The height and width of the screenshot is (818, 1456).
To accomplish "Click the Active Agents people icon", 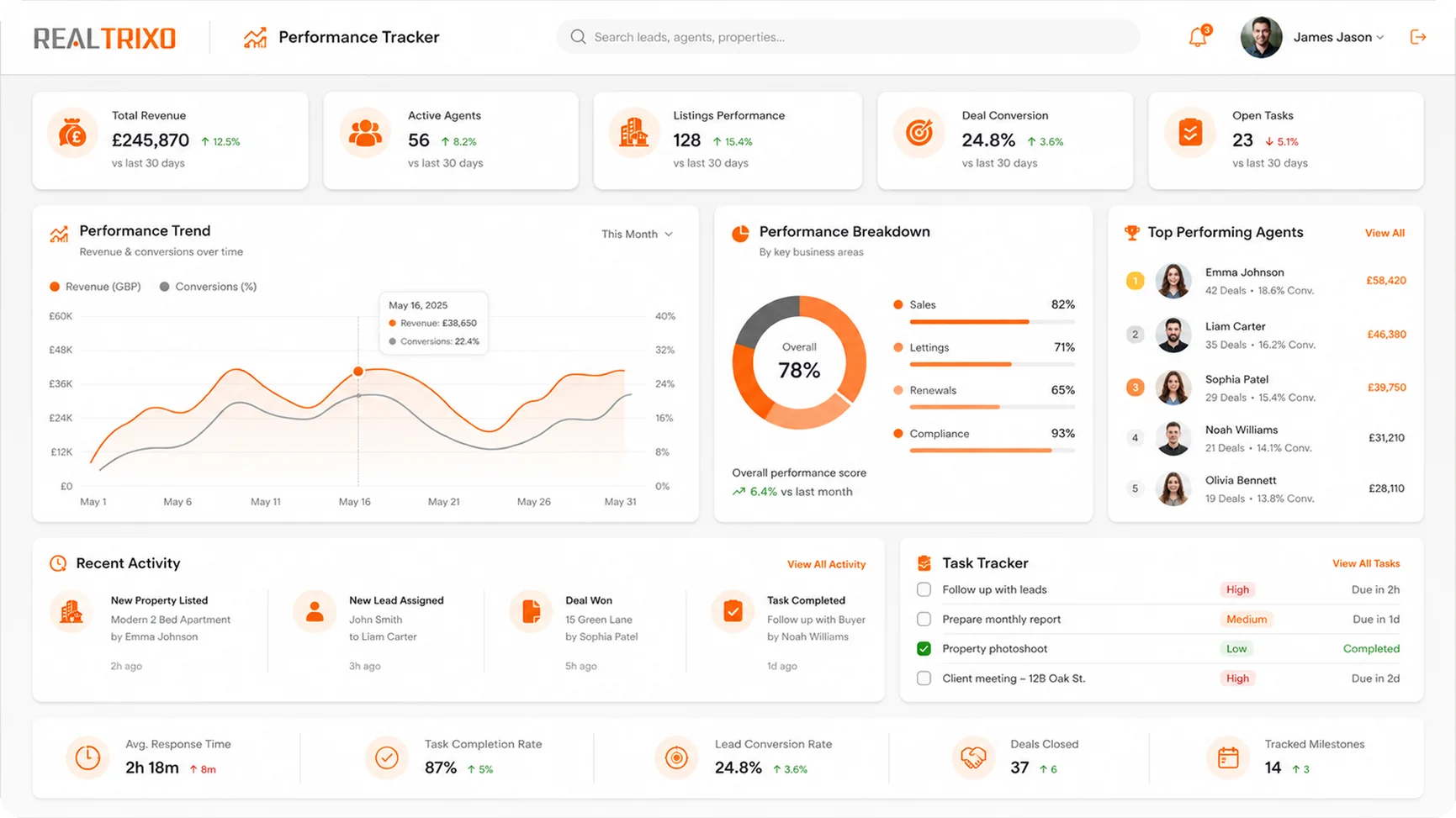I will [365, 133].
